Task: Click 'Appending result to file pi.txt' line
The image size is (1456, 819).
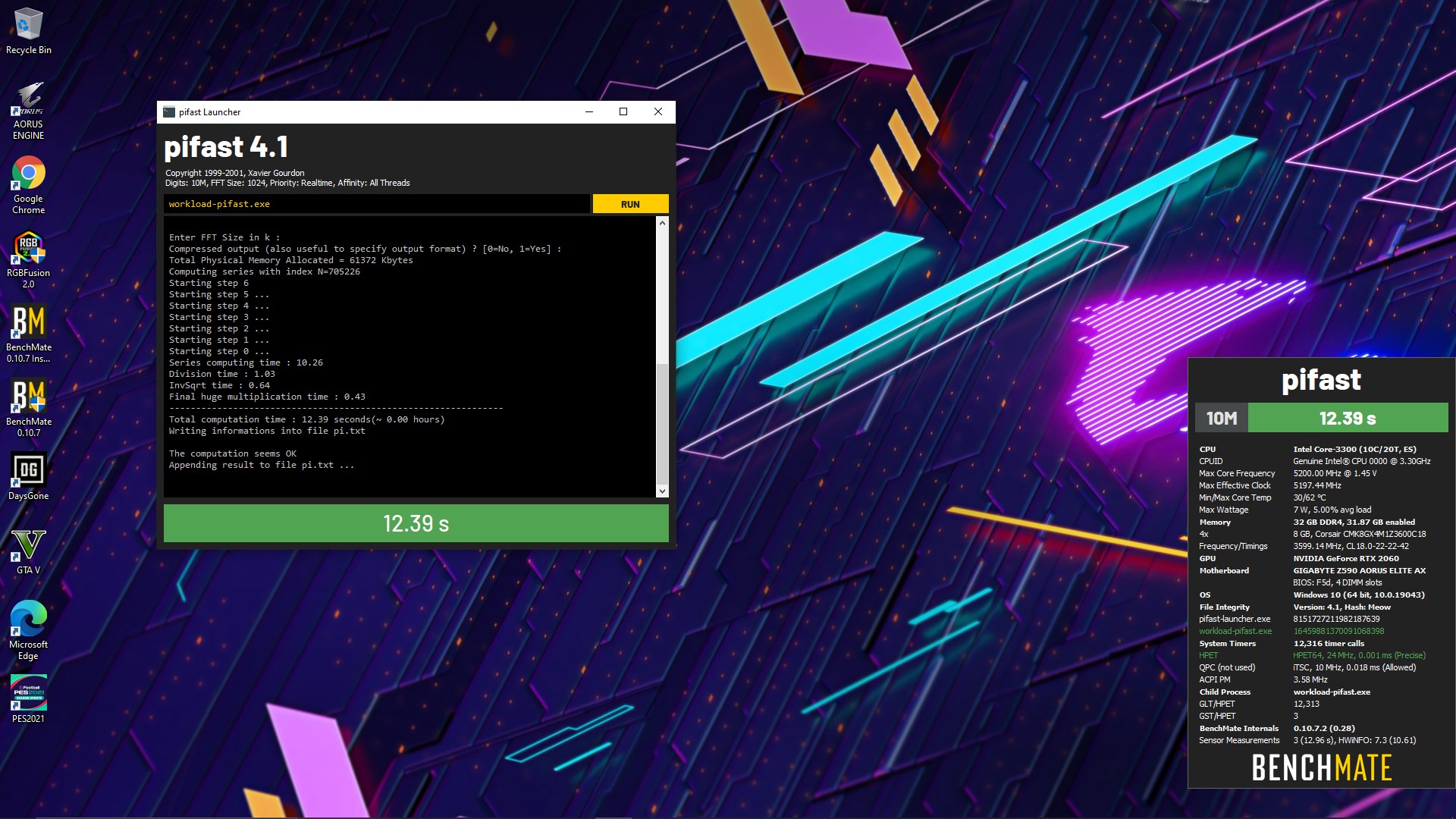Action: click(x=261, y=465)
